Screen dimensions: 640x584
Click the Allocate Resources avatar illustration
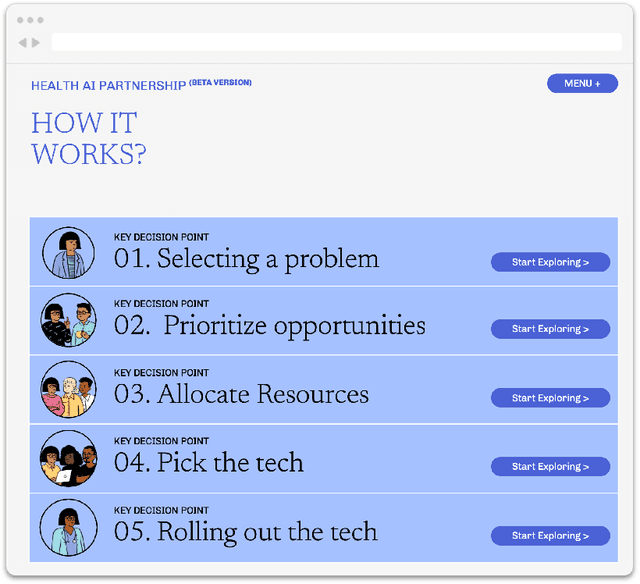click(68, 389)
